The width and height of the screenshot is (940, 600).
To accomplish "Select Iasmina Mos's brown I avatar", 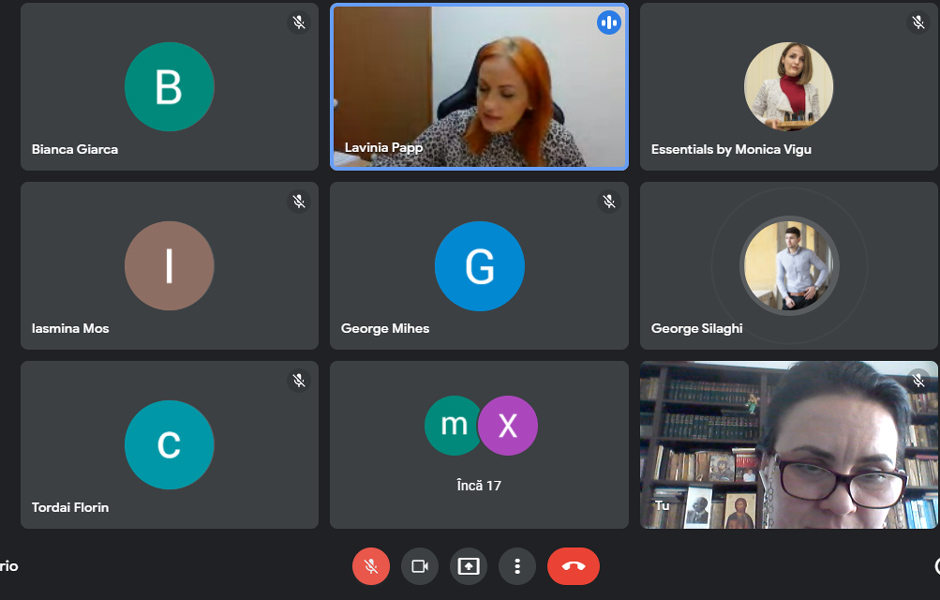I will coord(169,266).
